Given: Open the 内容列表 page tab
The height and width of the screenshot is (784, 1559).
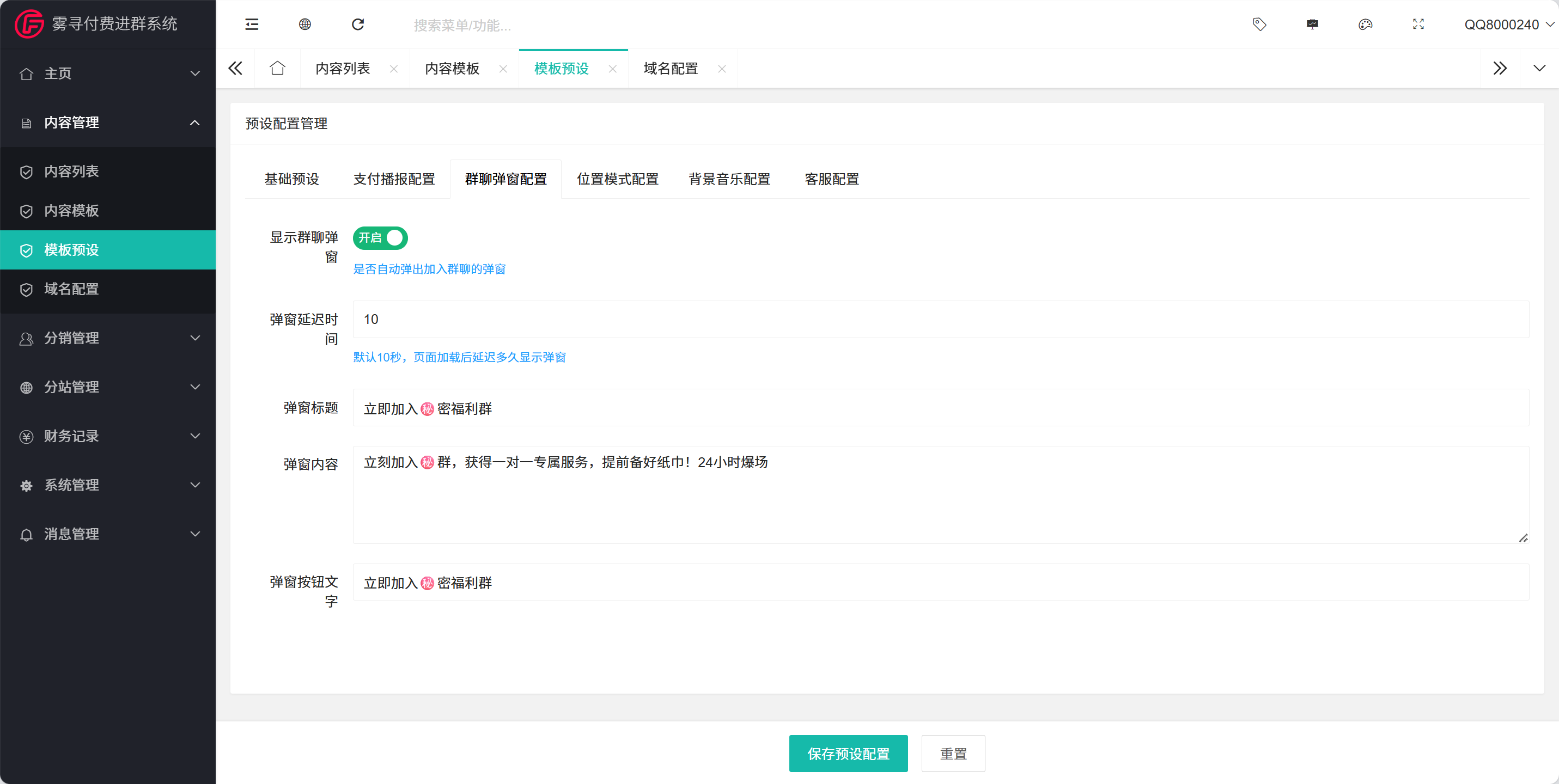Looking at the screenshot, I should [343, 69].
